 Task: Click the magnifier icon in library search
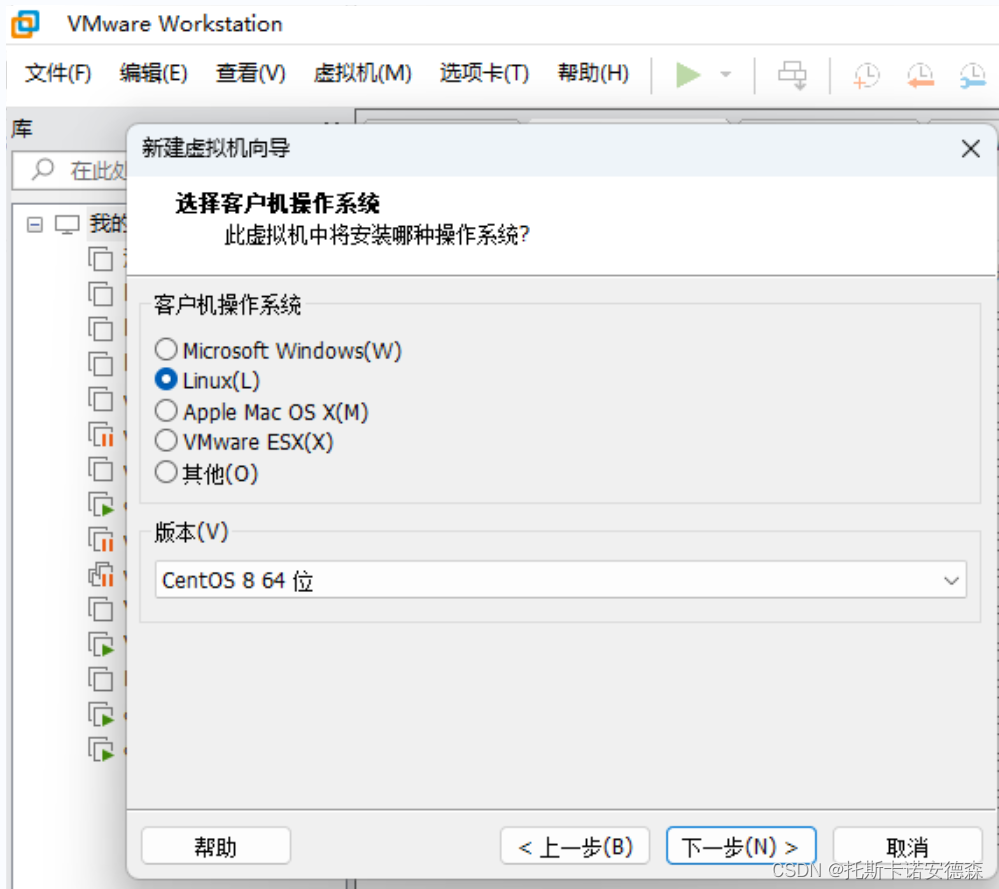click(43, 170)
